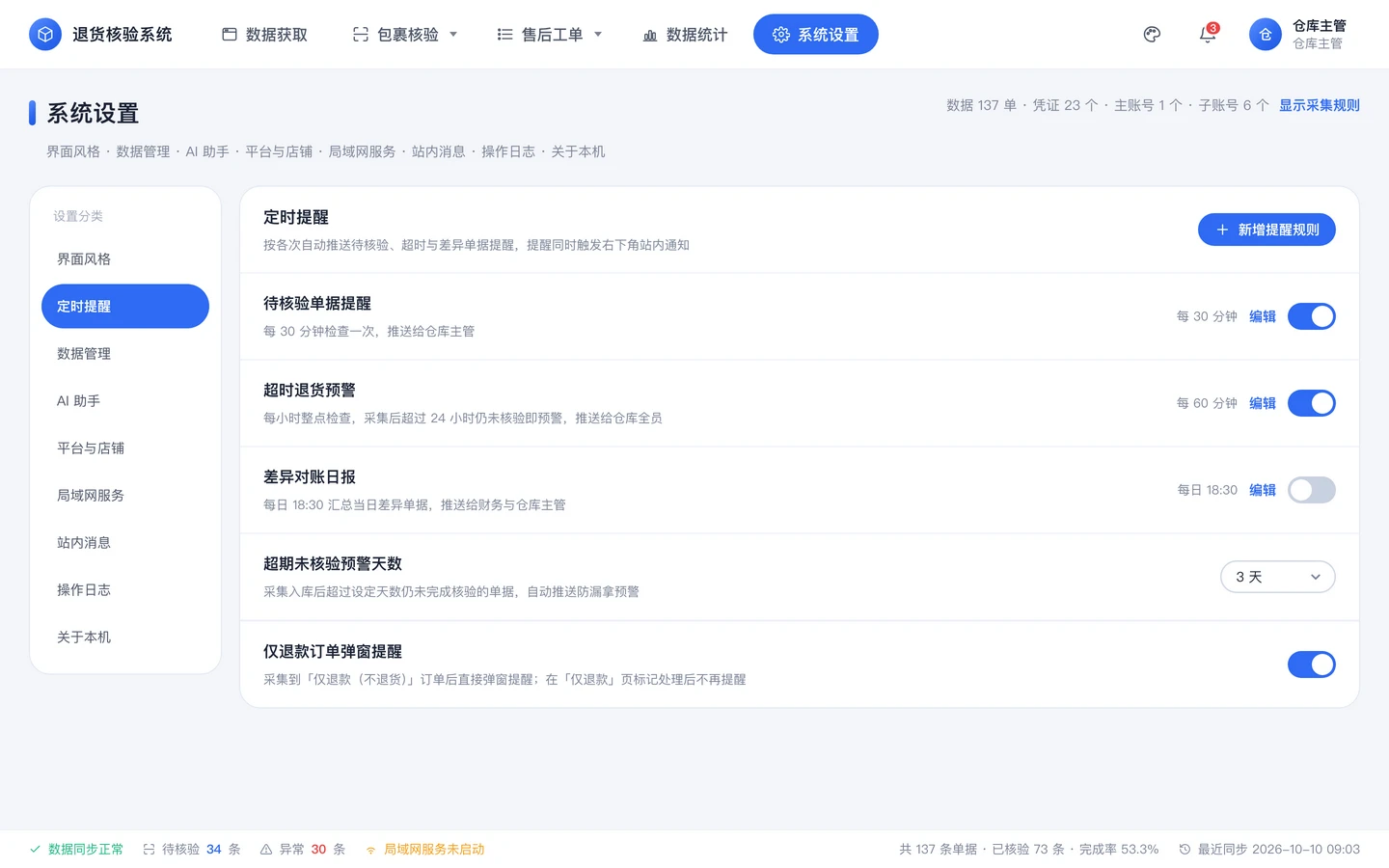
Task: Click the 显示采集规则 link
Action: [1320, 105]
